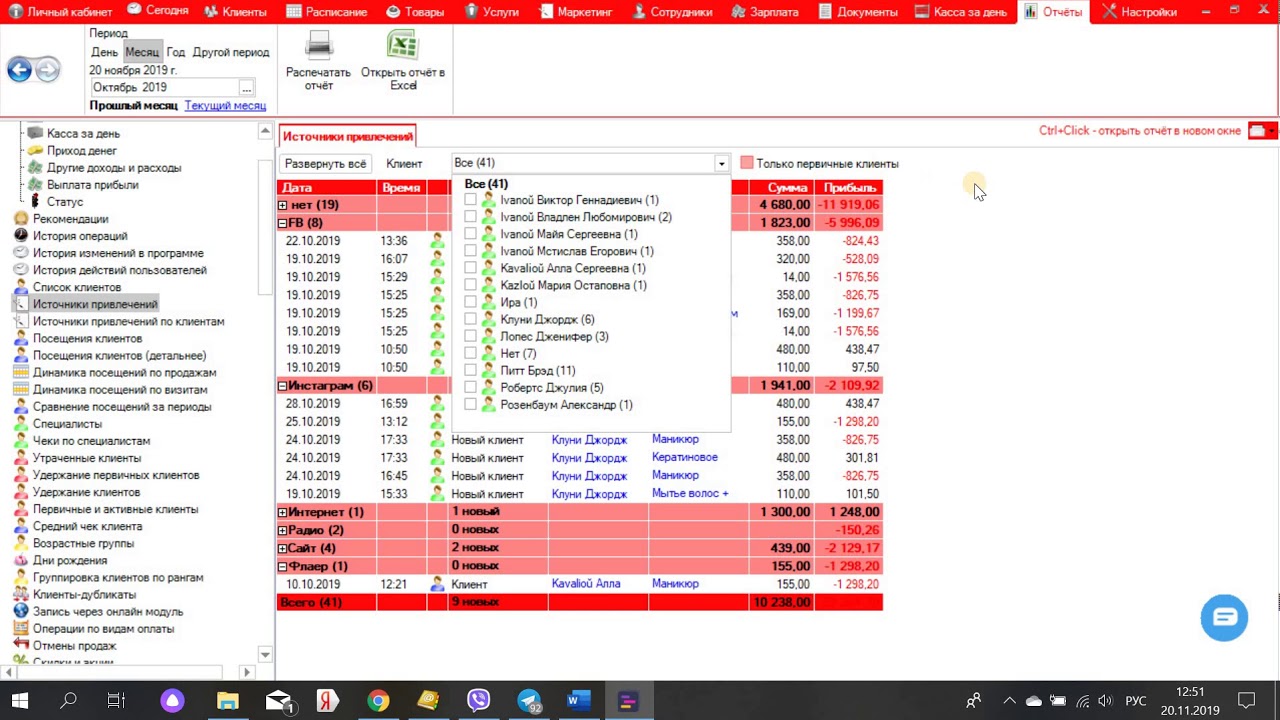This screenshot has height=720, width=1280.
Task: Open File Explorer from taskbar
Action: point(228,700)
